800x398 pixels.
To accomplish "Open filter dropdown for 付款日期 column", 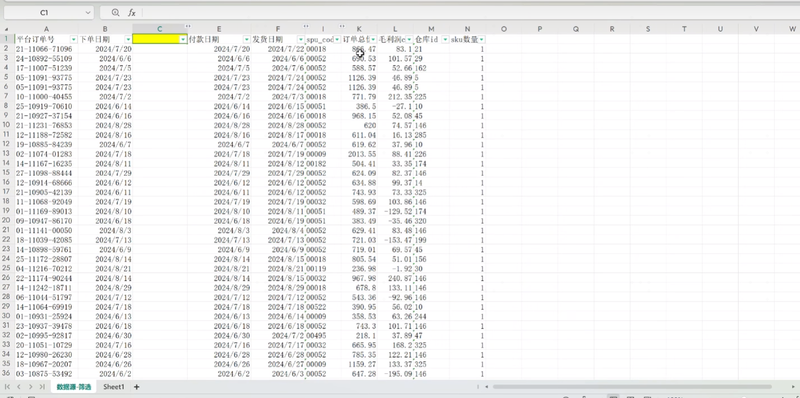I will (247, 39).
